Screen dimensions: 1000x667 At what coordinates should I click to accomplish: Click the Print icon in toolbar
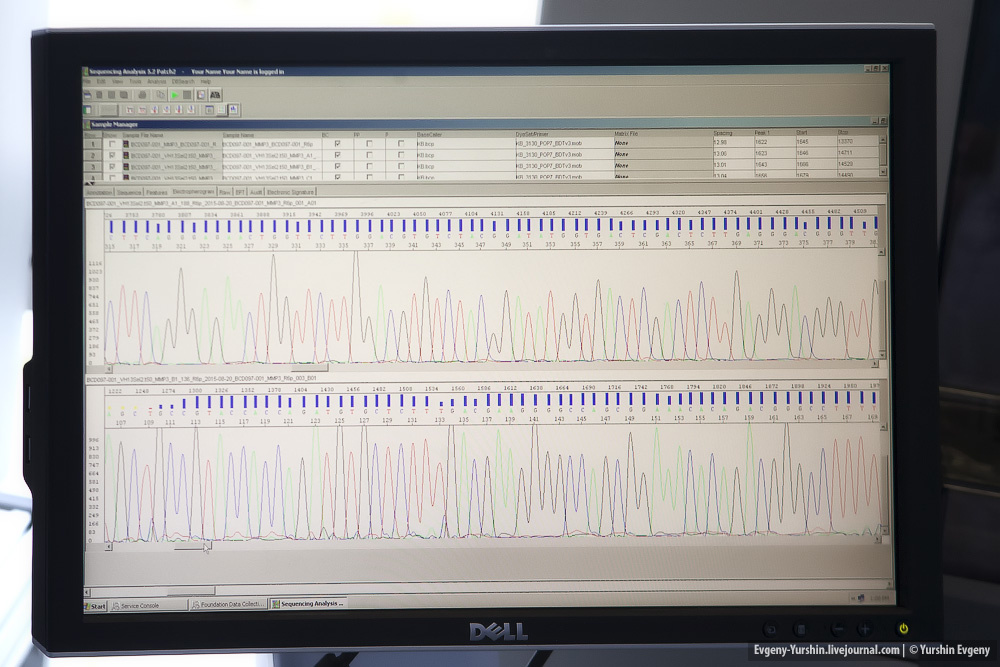[144, 95]
